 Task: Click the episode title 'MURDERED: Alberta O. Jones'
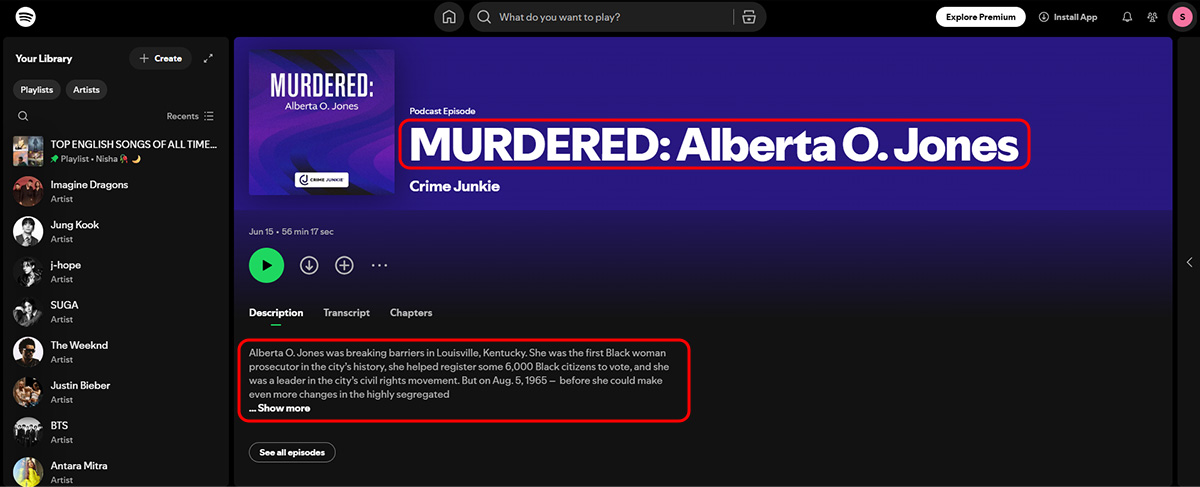coord(714,147)
